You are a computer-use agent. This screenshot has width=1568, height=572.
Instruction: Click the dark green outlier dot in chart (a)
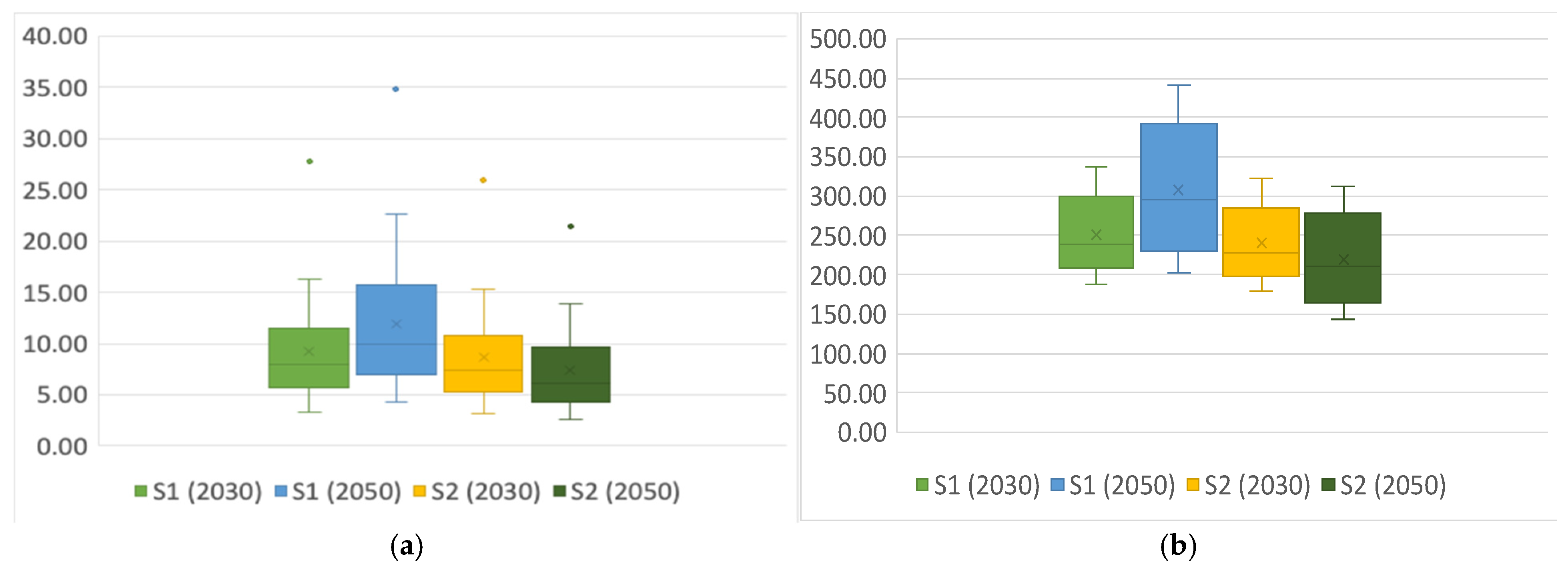(570, 226)
